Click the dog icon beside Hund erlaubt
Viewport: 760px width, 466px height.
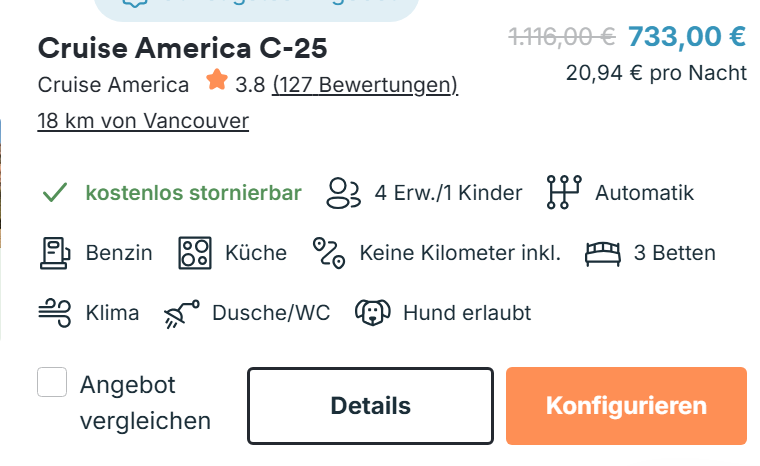(372, 313)
